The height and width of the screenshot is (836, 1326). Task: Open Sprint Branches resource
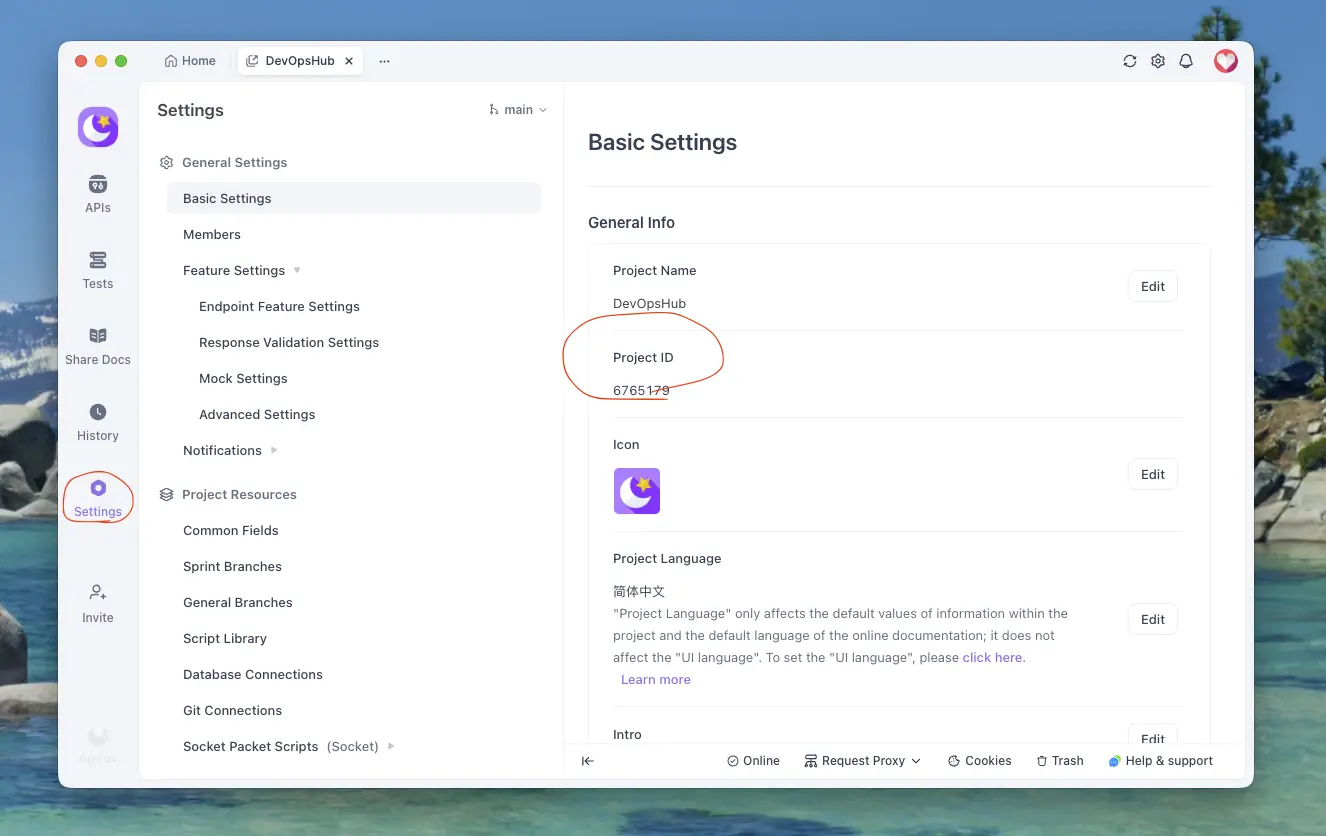(x=232, y=566)
